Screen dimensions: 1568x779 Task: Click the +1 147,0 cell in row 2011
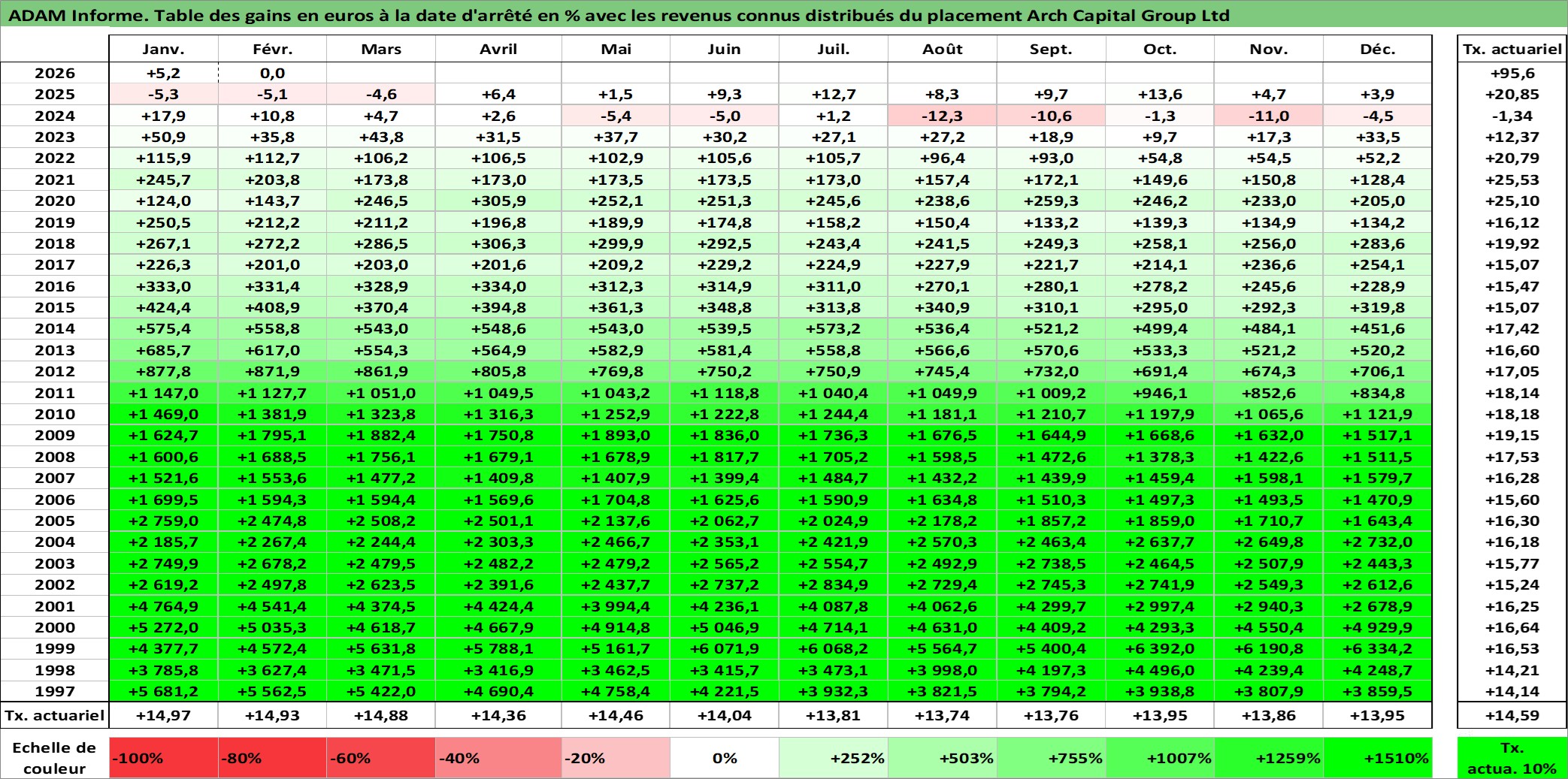click(x=164, y=393)
